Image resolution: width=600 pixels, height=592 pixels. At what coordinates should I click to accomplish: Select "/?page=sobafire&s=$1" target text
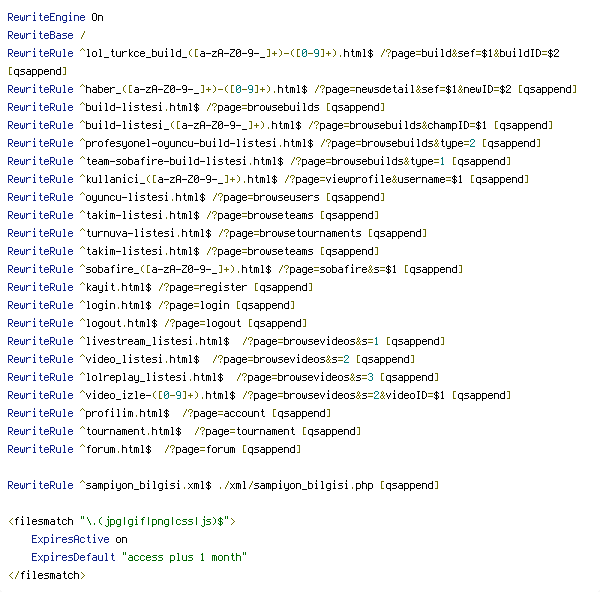(x=338, y=269)
